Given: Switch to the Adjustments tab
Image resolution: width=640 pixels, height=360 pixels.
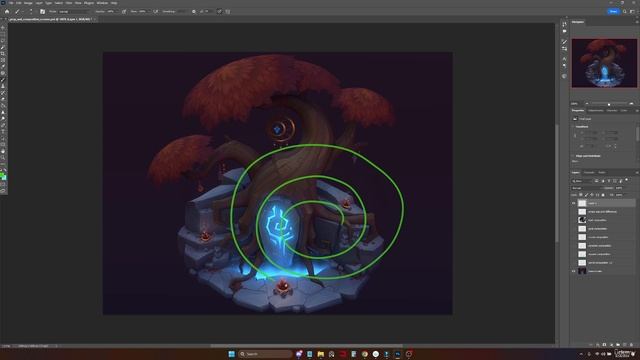Looking at the screenshot, I should click(595, 111).
